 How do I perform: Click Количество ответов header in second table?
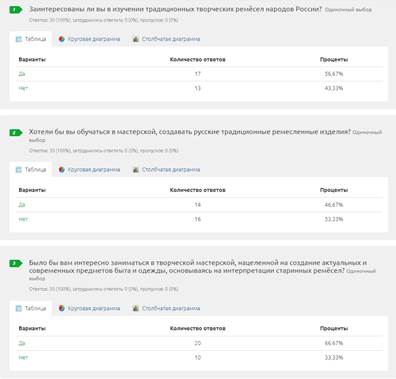click(198, 190)
